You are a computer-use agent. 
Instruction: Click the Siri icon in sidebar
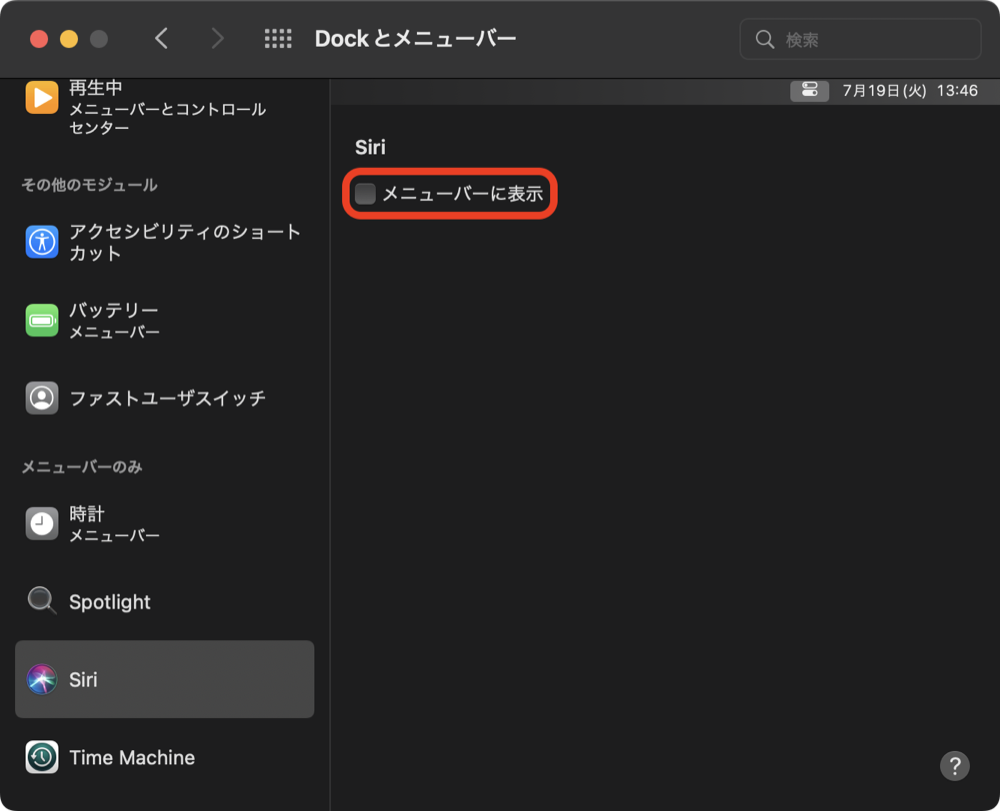(42, 679)
